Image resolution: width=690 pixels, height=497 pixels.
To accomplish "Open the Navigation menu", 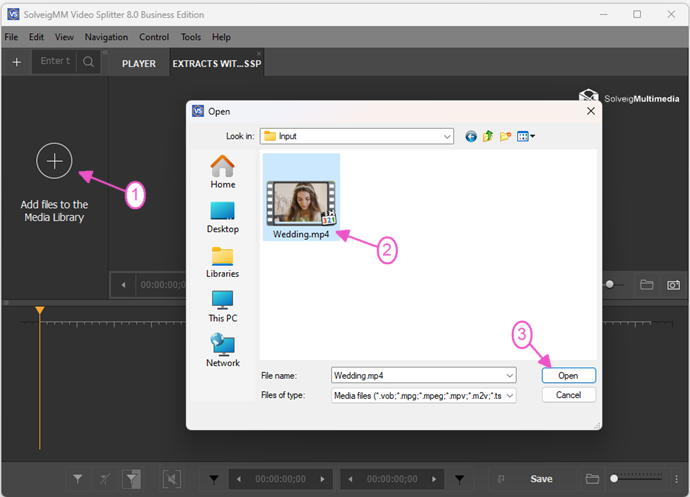I will tap(106, 37).
